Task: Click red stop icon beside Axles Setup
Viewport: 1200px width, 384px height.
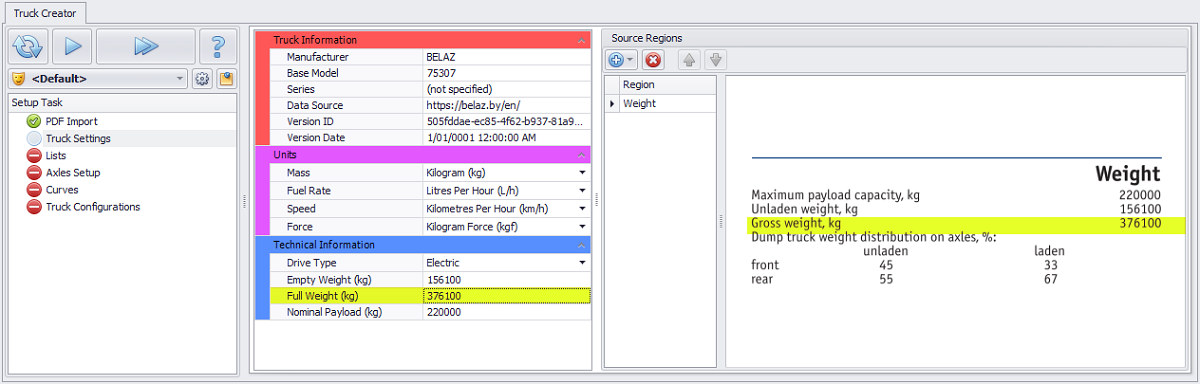Action: tap(33, 173)
